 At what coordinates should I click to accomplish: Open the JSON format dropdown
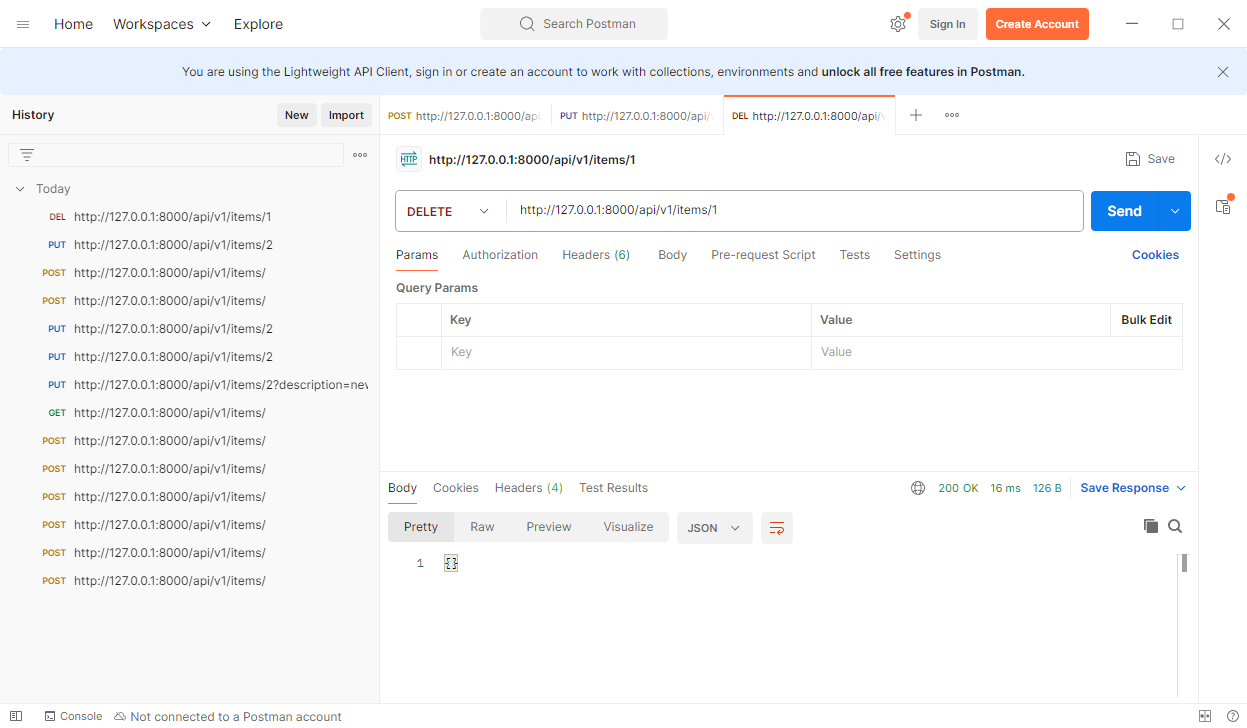pos(715,528)
